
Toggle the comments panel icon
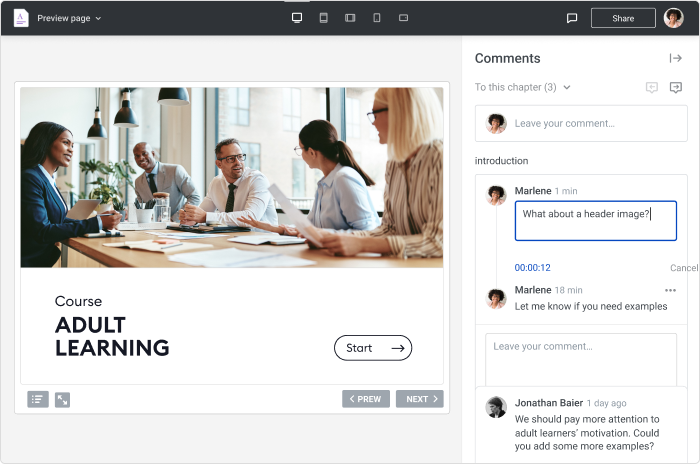[572, 18]
